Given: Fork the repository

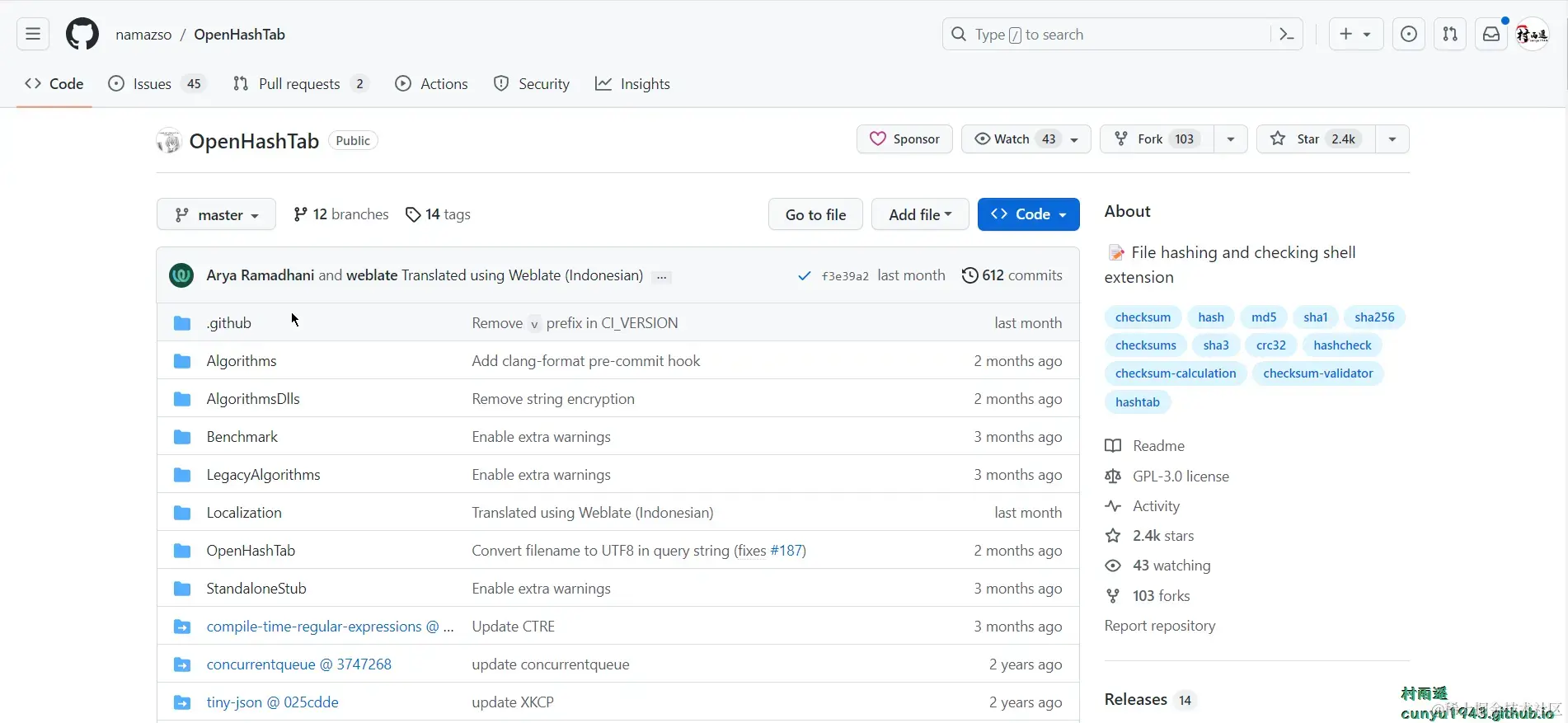Looking at the screenshot, I should click(x=1157, y=139).
